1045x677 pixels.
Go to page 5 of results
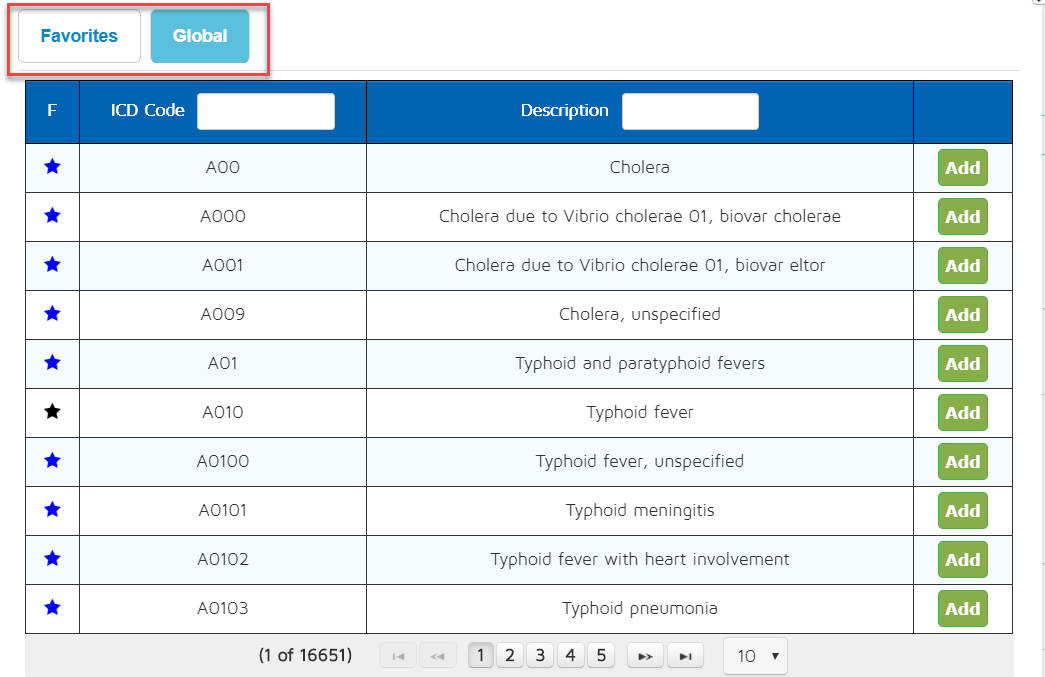[x=601, y=656]
